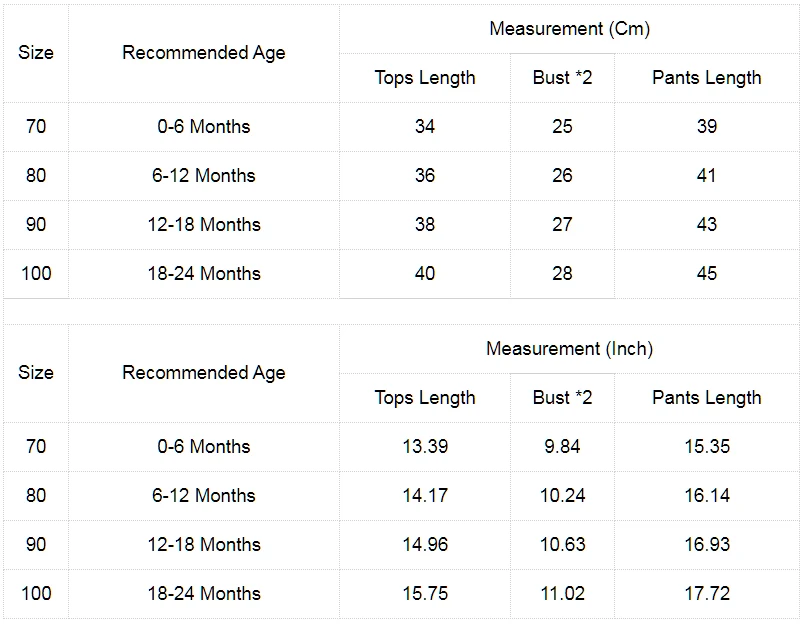The image size is (806, 624).
Task: Select the size 100 cell in the Inch table
Action: (x=36, y=594)
